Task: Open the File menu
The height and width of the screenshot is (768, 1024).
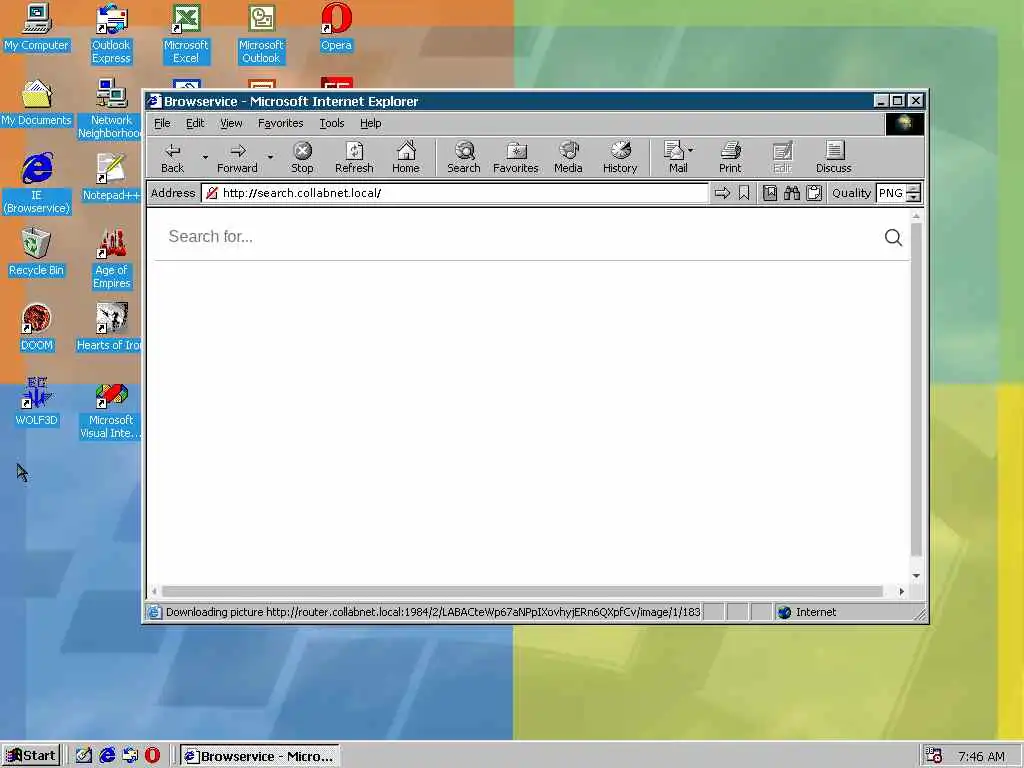Action: [162, 123]
